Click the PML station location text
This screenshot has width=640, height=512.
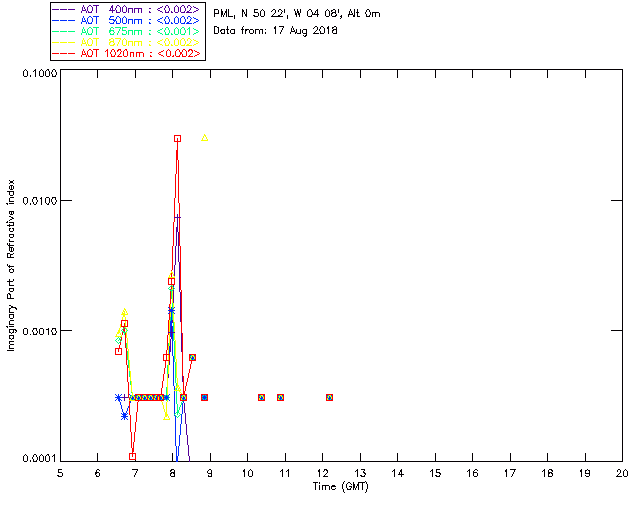pyautogui.click(x=297, y=14)
